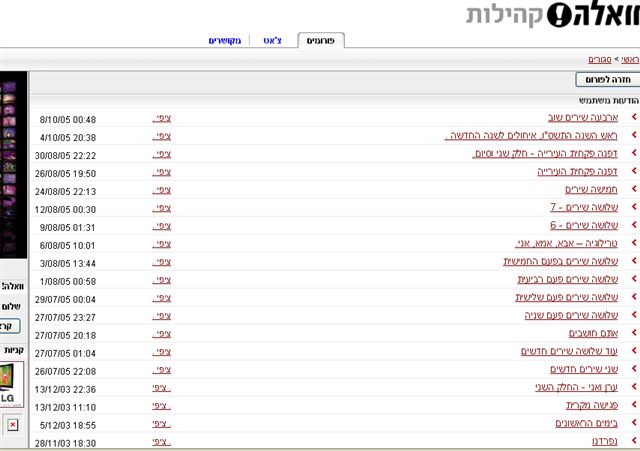Click red arrow beside ארבעה שירים שוב
Image resolution: width=640 pixels, height=451 pixels.
coord(633,119)
